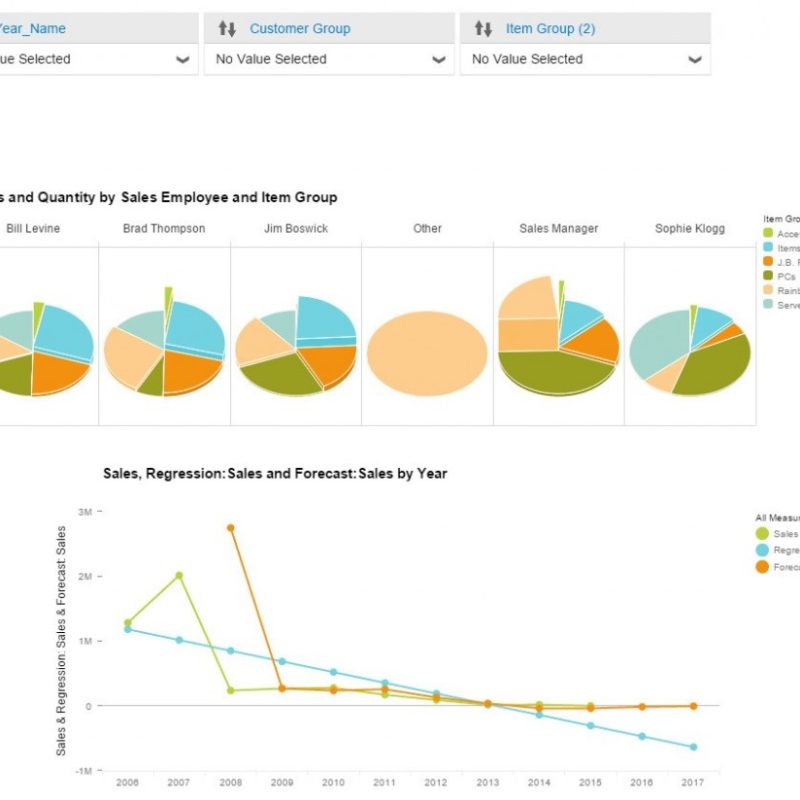Click the orange Foreca... measure legend dot

[762, 567]
